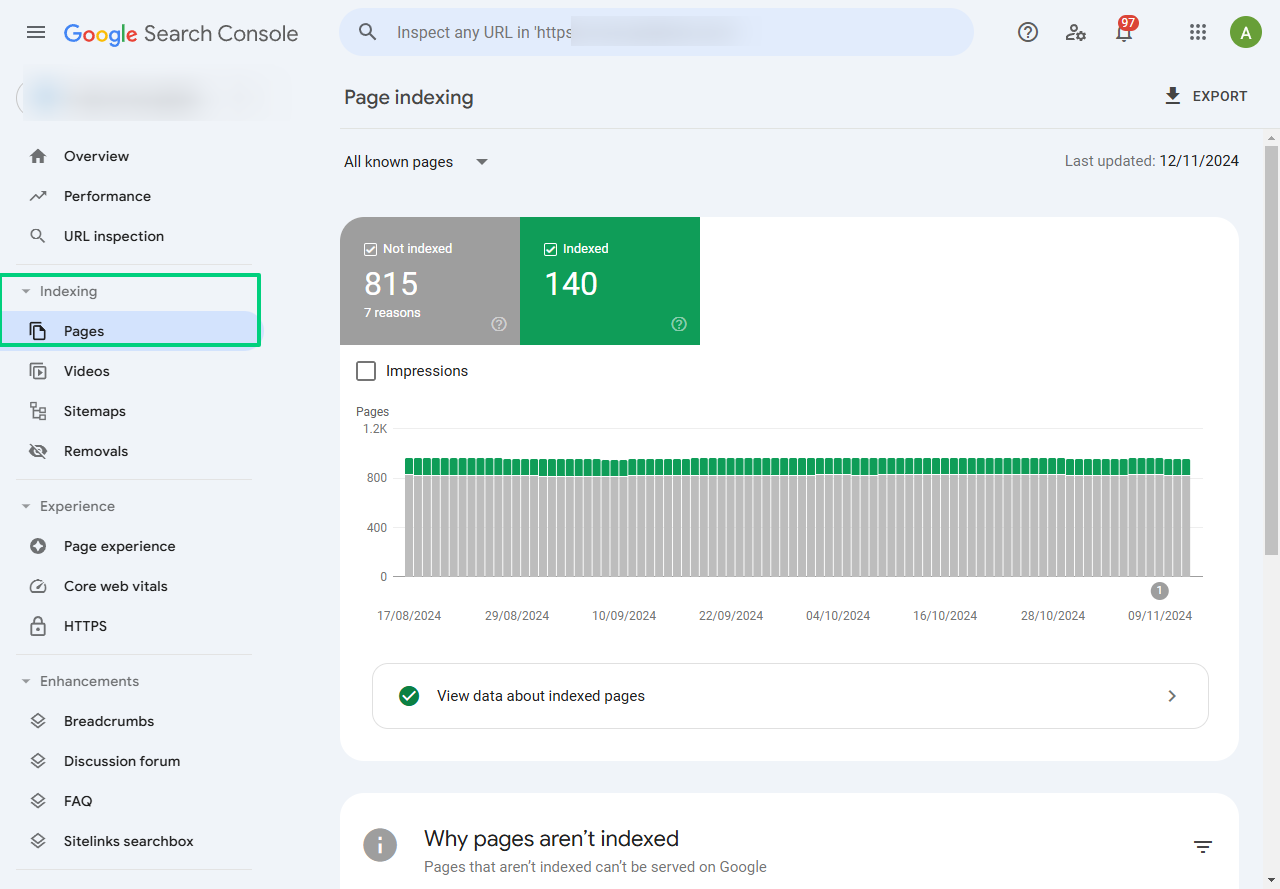Open filter icon beside Why pages aren't indexed
The width and height of the screenshot is (1280, 889).
1203,847
